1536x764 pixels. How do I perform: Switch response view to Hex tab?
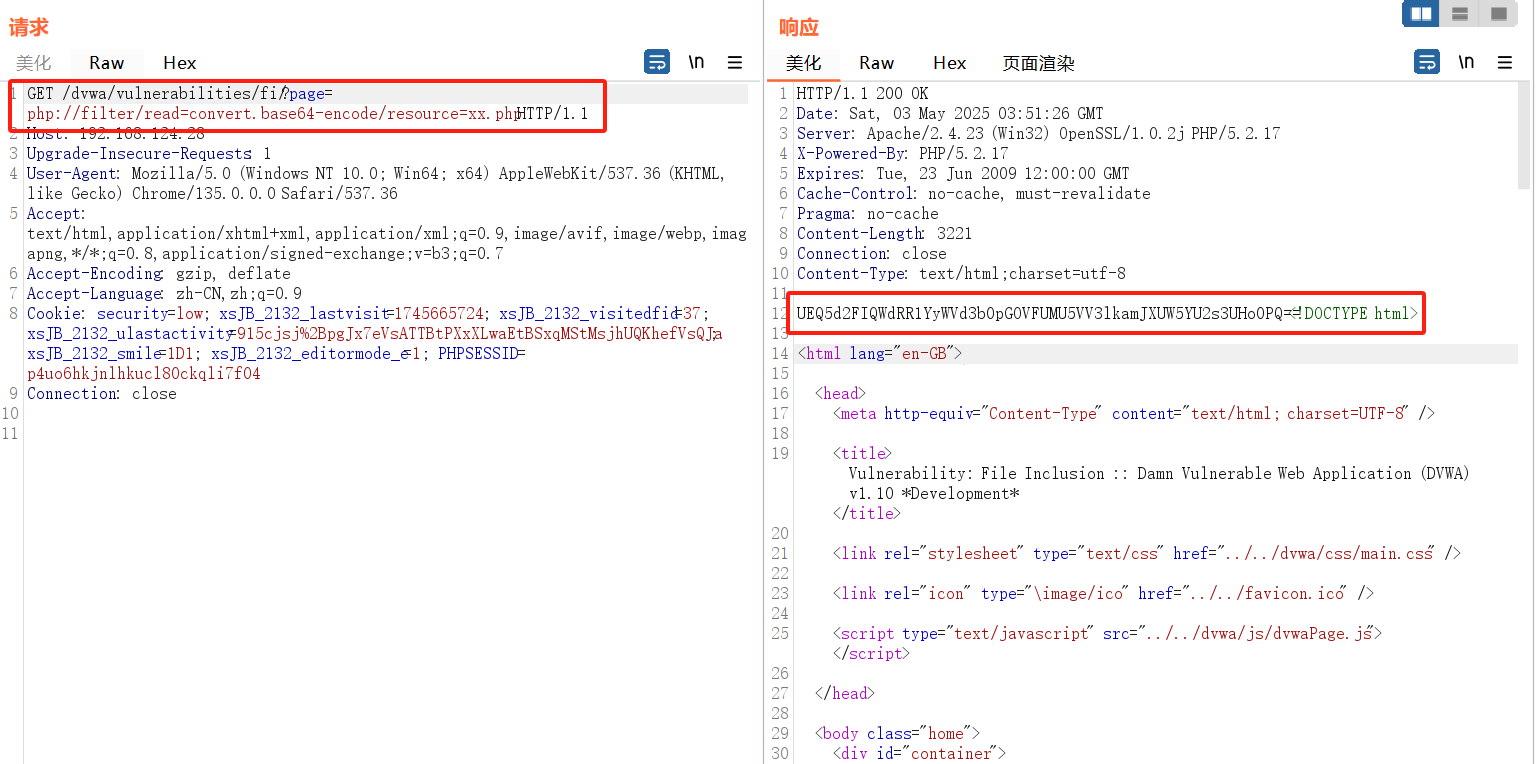(x=950, y=63)
